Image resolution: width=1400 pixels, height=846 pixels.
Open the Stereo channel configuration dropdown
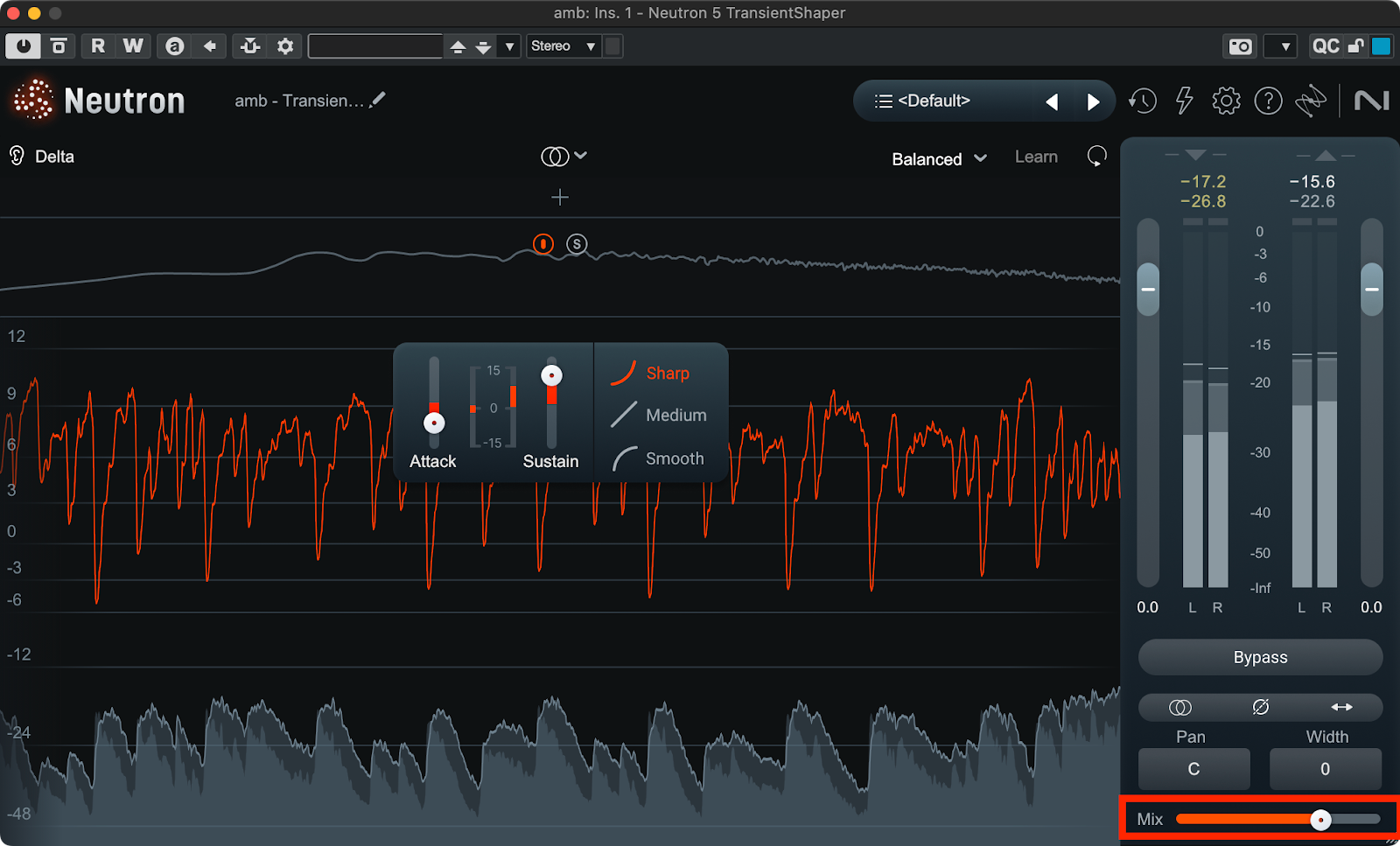[563, 46]
